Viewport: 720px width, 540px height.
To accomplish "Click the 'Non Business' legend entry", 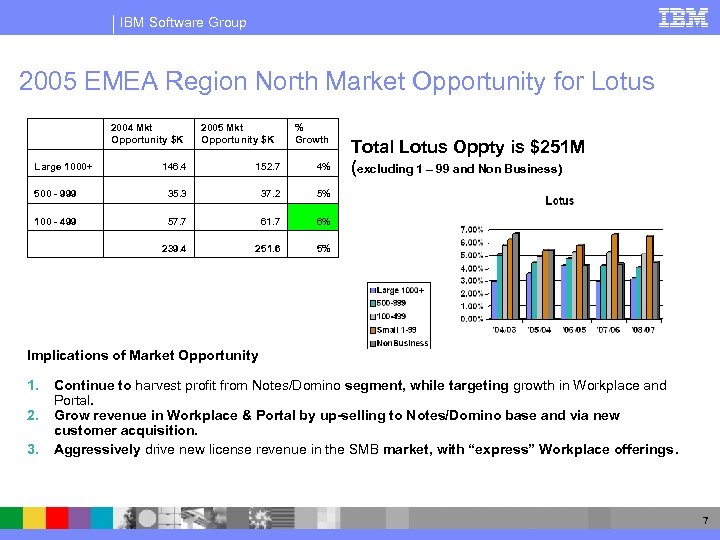I will tap(399, 343).
